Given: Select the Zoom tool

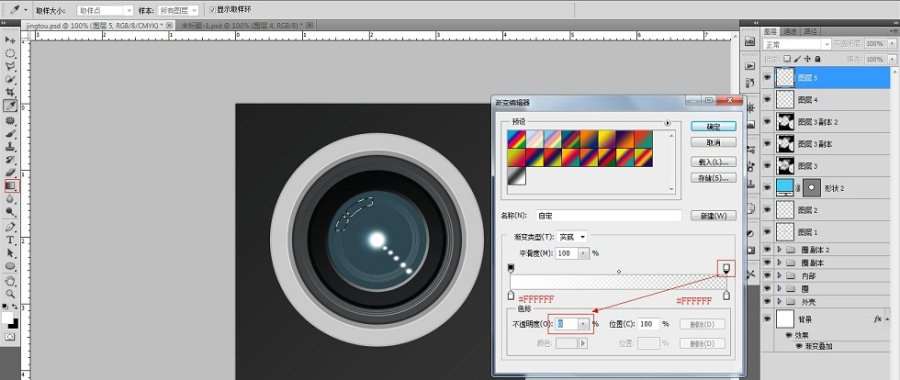Looking at the screenshot, I should [x=10, y=294].
